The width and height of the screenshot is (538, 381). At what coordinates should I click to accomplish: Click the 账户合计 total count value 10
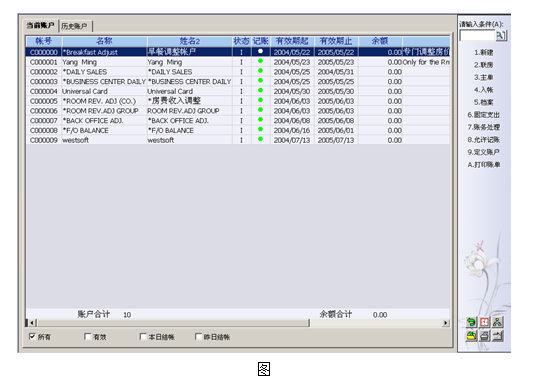click(127, 315)
